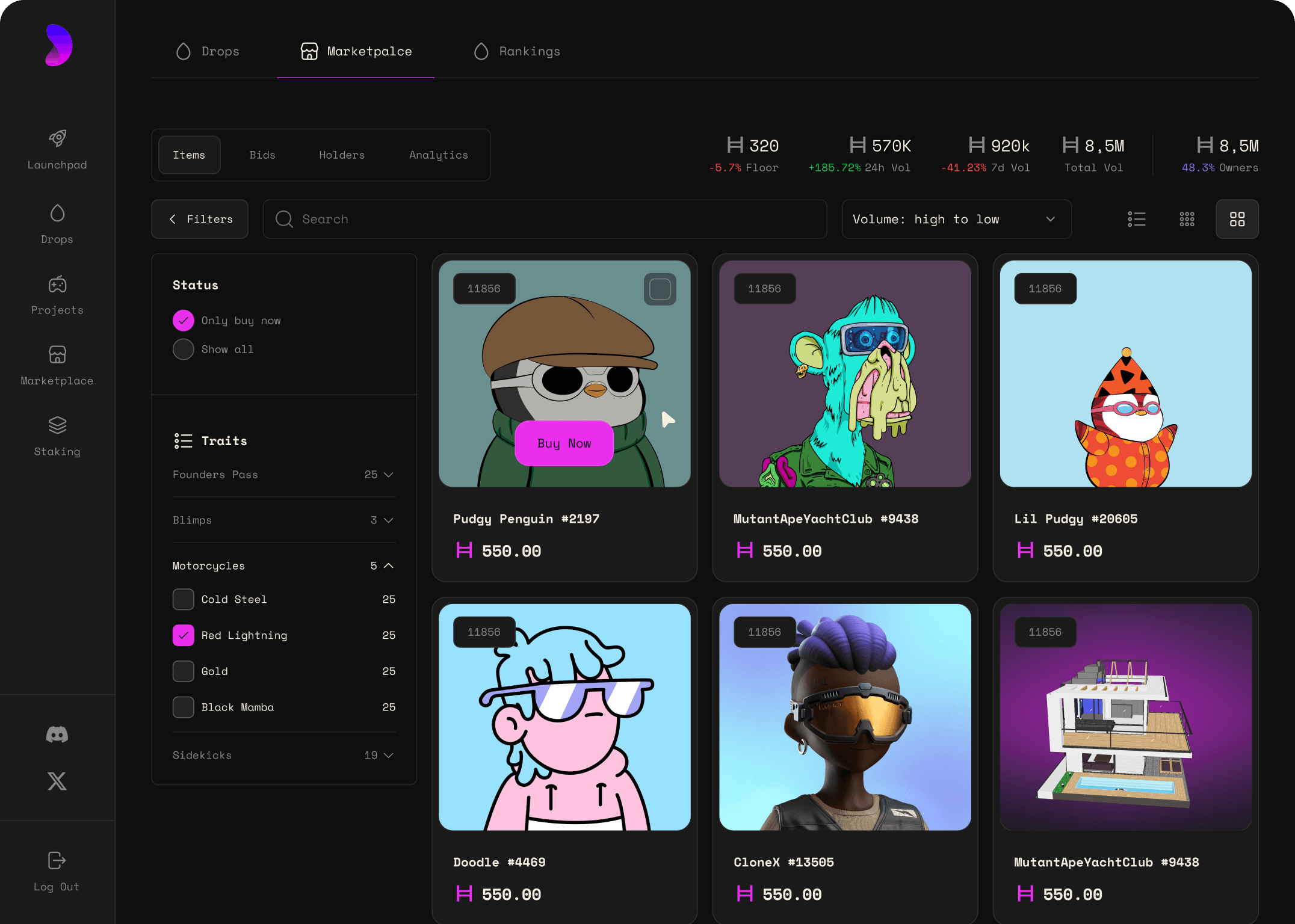Screen dimensions: 1295x924
Task: Open Marketplace store icon in sidebar
Action: (x=57, y=354)
